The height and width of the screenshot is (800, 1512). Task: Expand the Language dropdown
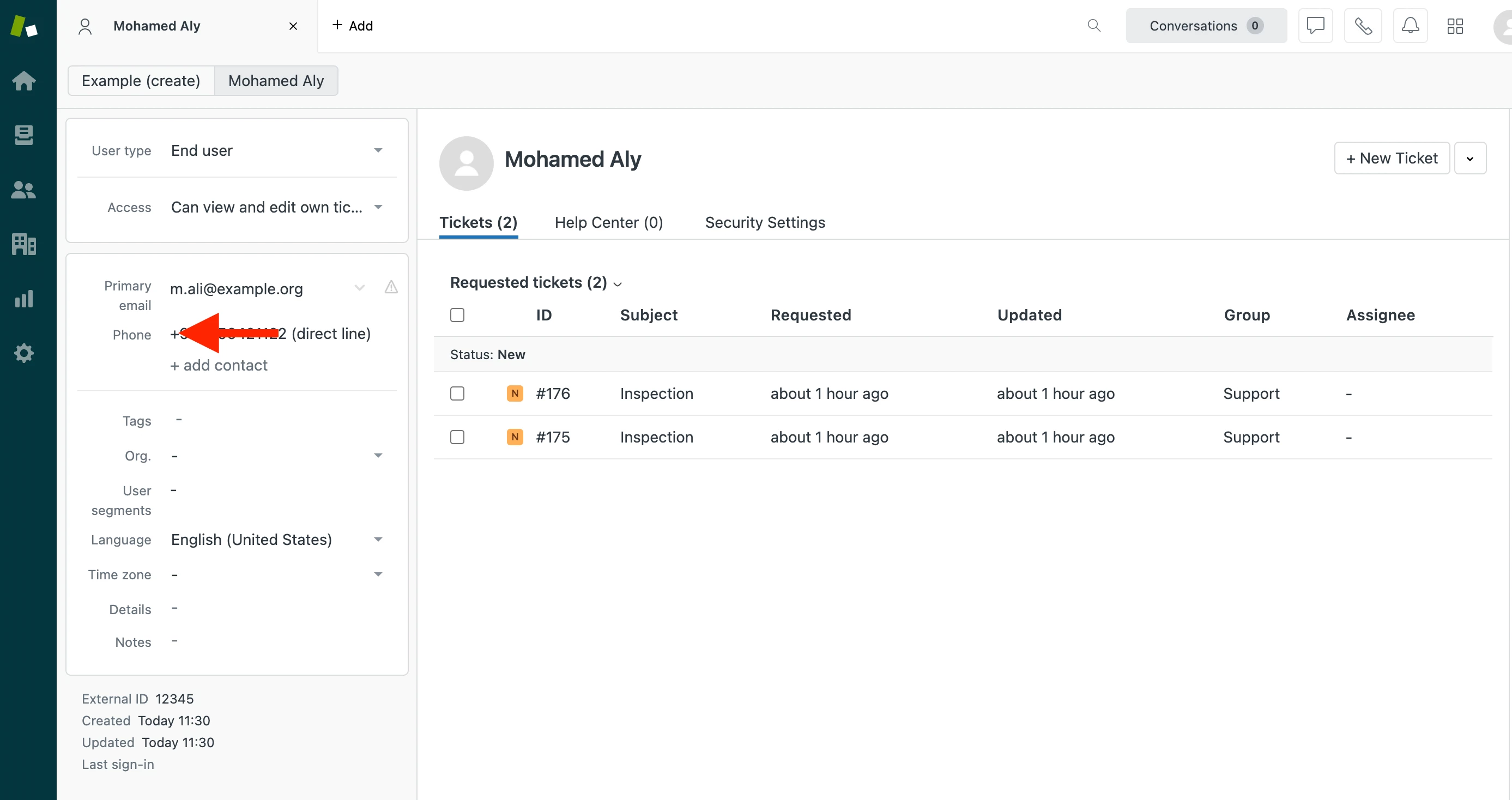tap(276, 540)
